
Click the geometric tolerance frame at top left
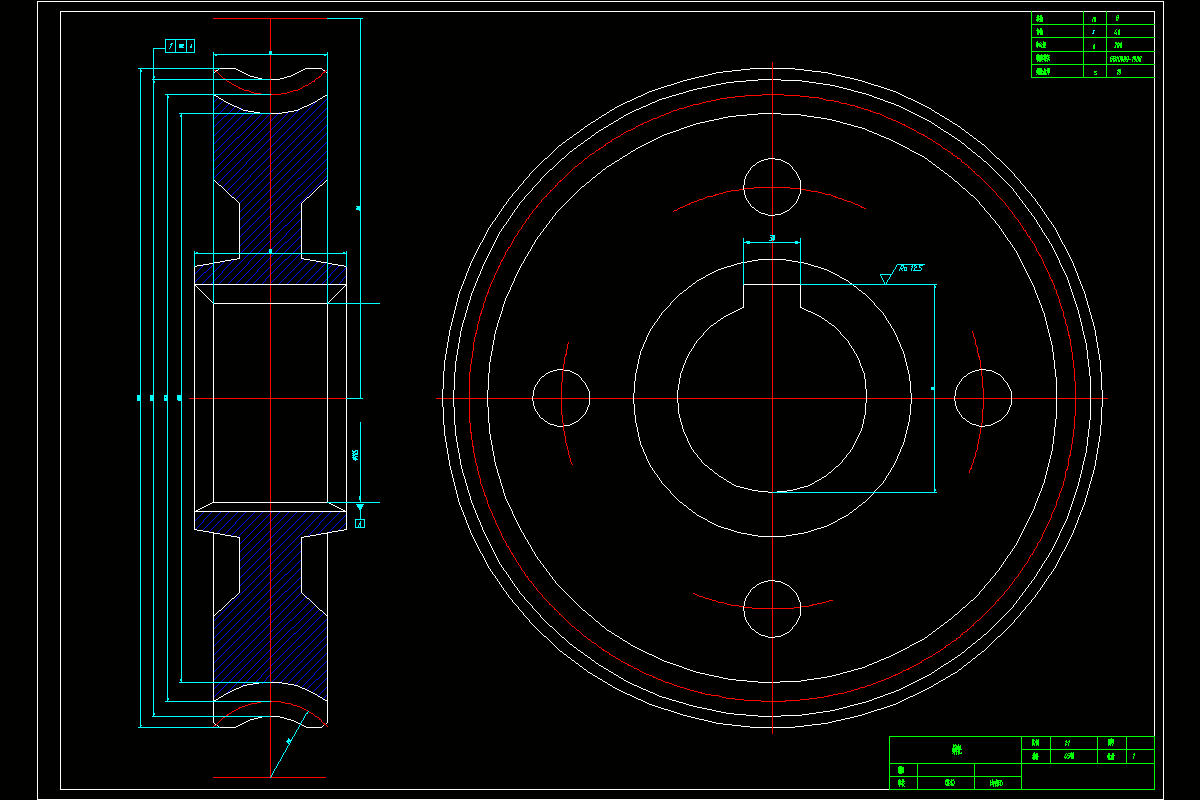pyautogui.click(x=180, y=46)
